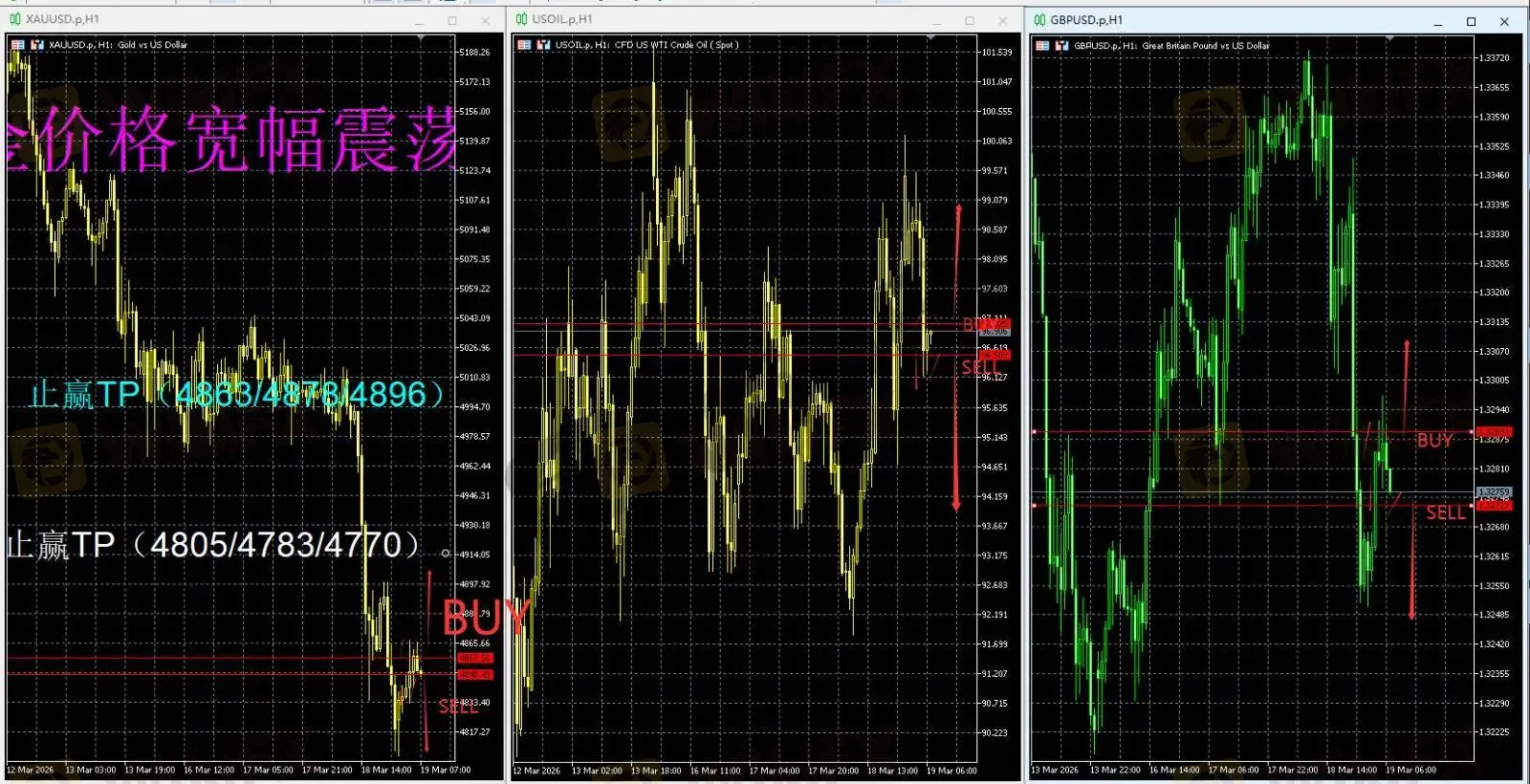Image resolution: width=1530 pixels, height=784 pixels.
Task: Click the chart shift triangle on XAUUSD chart
Action: (x=422, y=39)
